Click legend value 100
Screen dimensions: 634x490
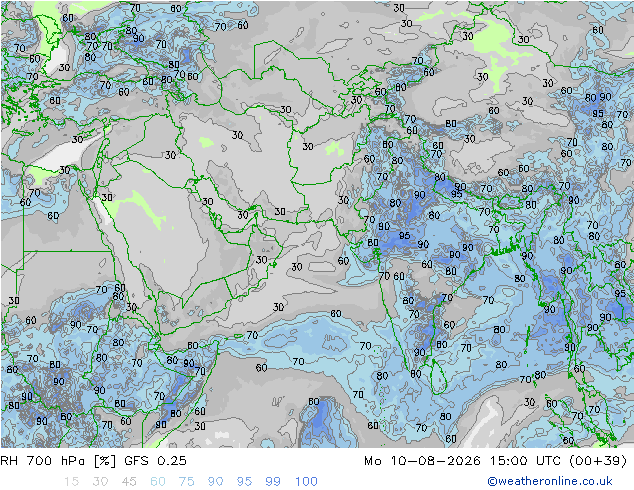click(306, 482)
